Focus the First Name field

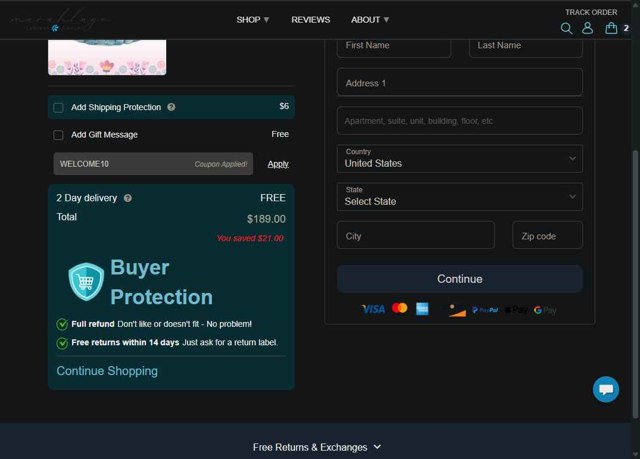tap(394, 46)
